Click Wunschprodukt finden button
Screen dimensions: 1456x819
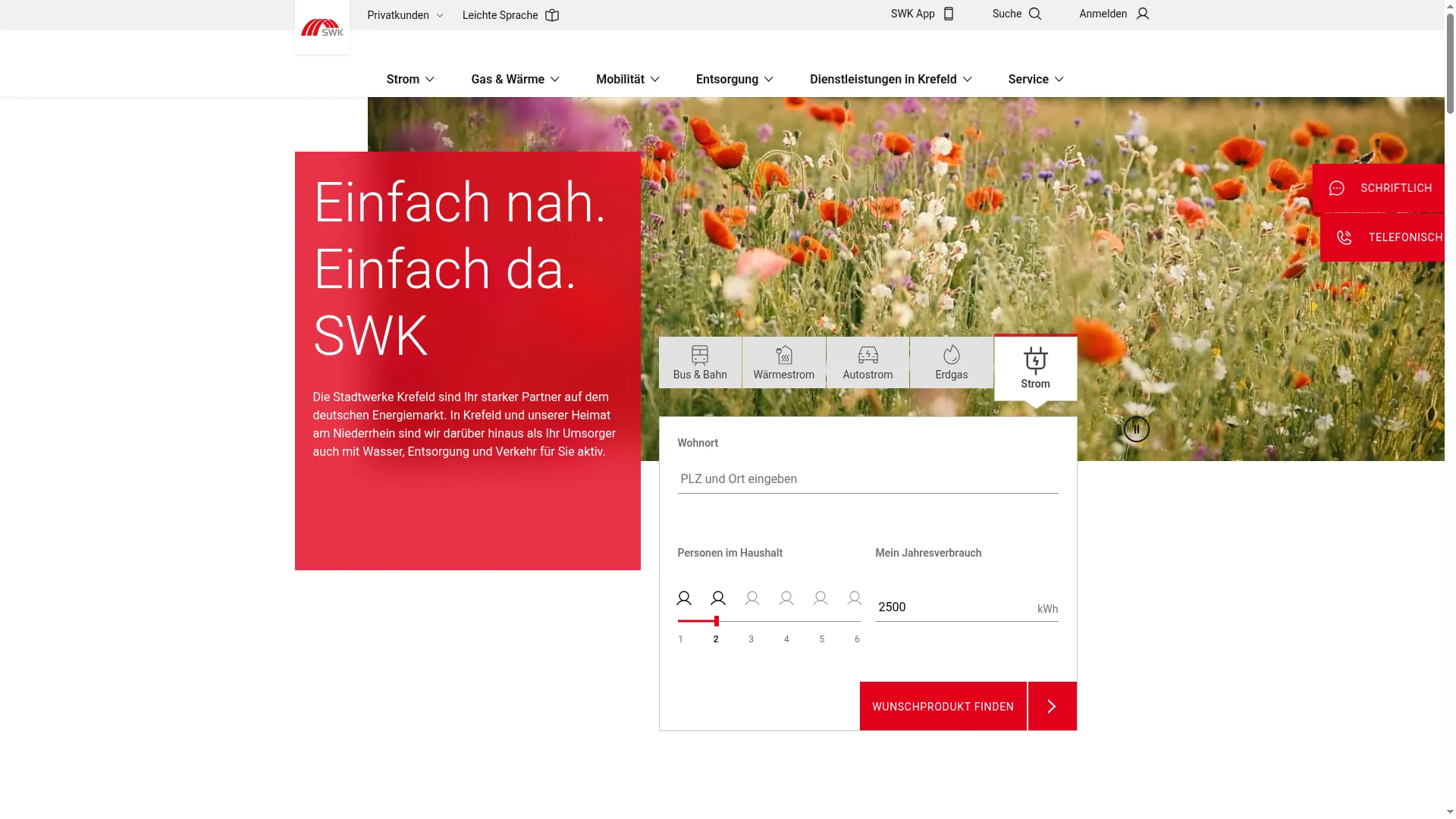(x=943, y=706)
